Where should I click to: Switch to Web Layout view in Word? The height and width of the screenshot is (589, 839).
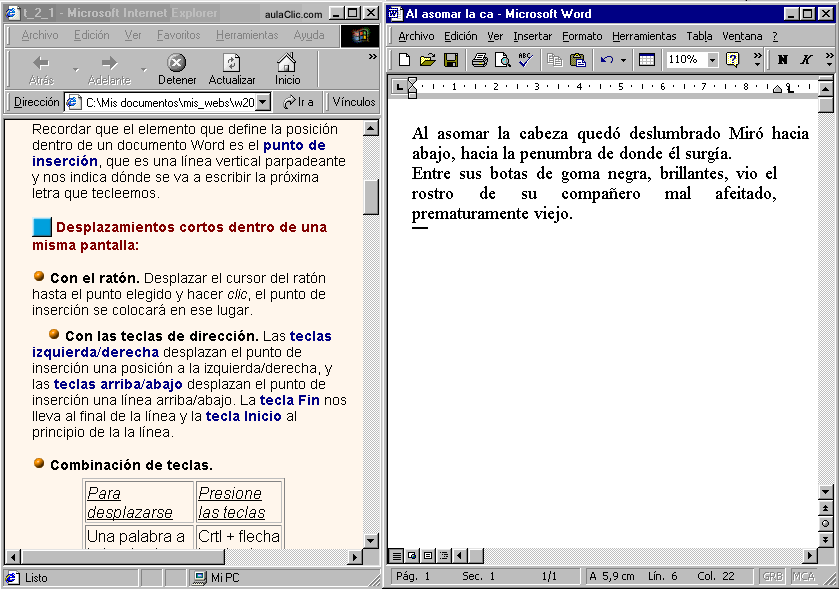[x=411, y=555]
